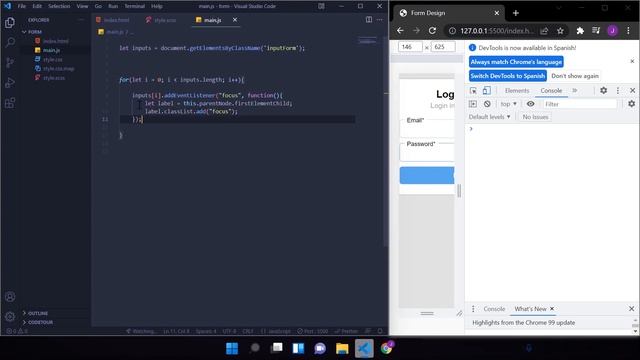
Task: Open Chrome media control icon
Action: click(x=596, y=31)
